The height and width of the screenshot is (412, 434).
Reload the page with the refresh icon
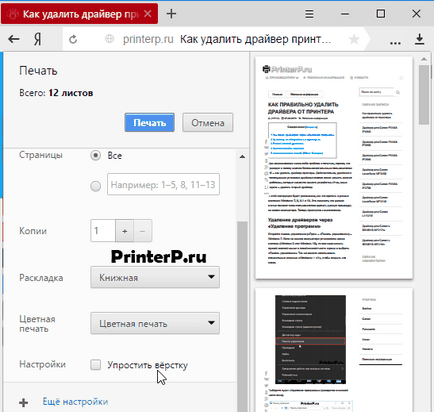pyautogui.click(x=73, y=39)
